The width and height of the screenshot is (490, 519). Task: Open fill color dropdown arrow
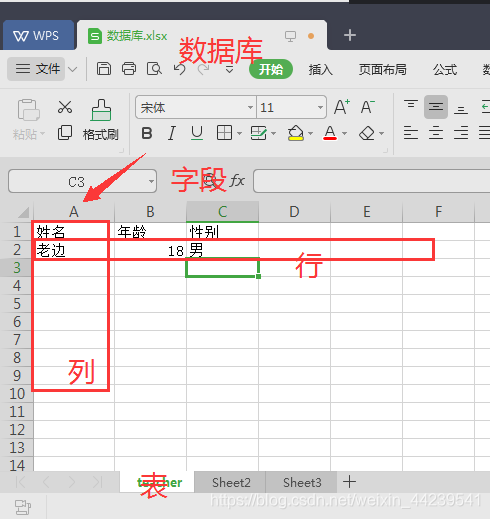[x=310, y=134]
